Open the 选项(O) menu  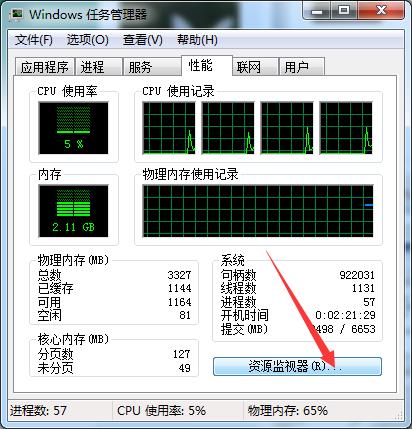pyautogui.click(x=88, y=40)
